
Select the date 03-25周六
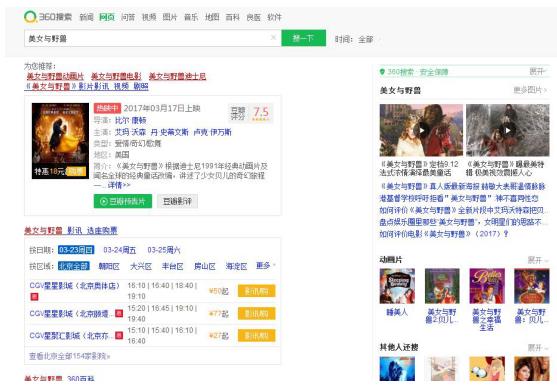(x=164, y=250)
